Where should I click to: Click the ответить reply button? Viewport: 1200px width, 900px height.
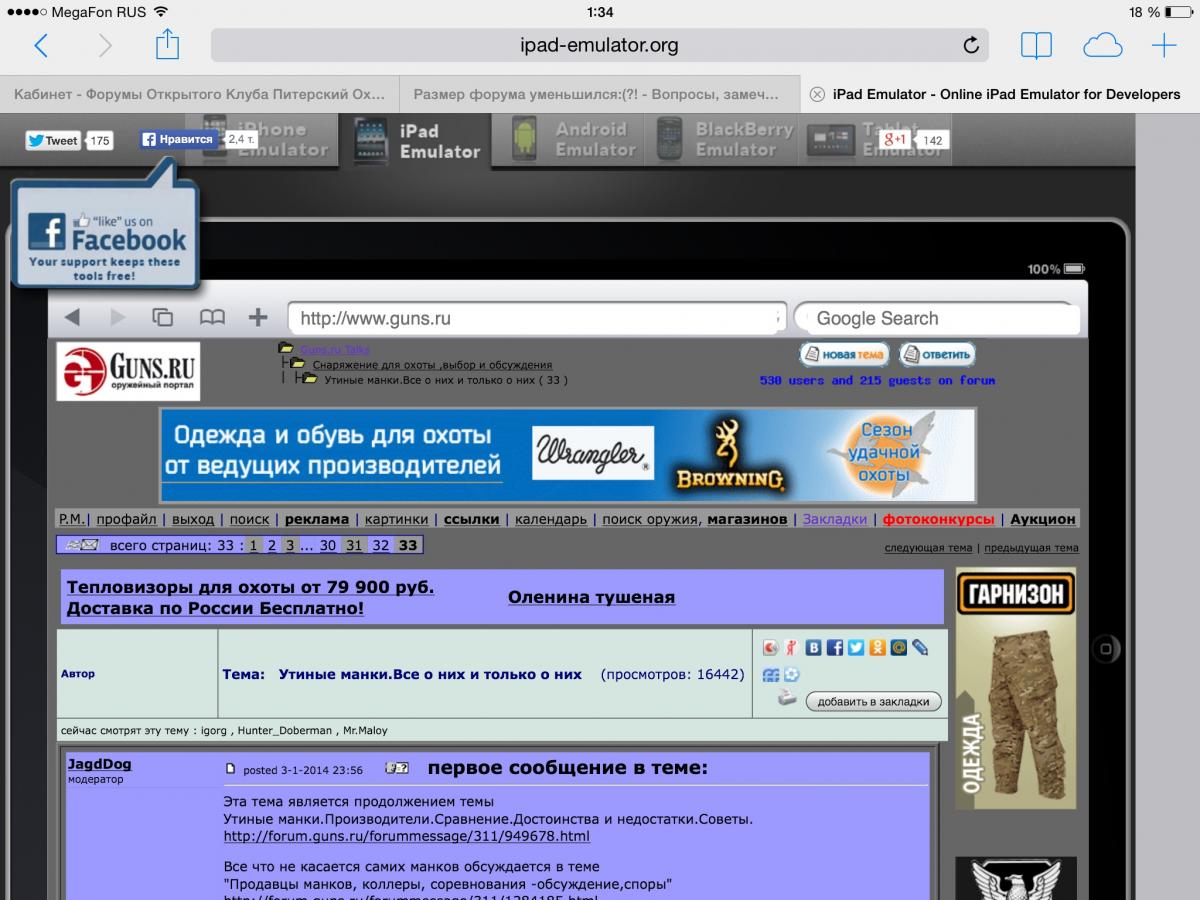tap(937, 354)
